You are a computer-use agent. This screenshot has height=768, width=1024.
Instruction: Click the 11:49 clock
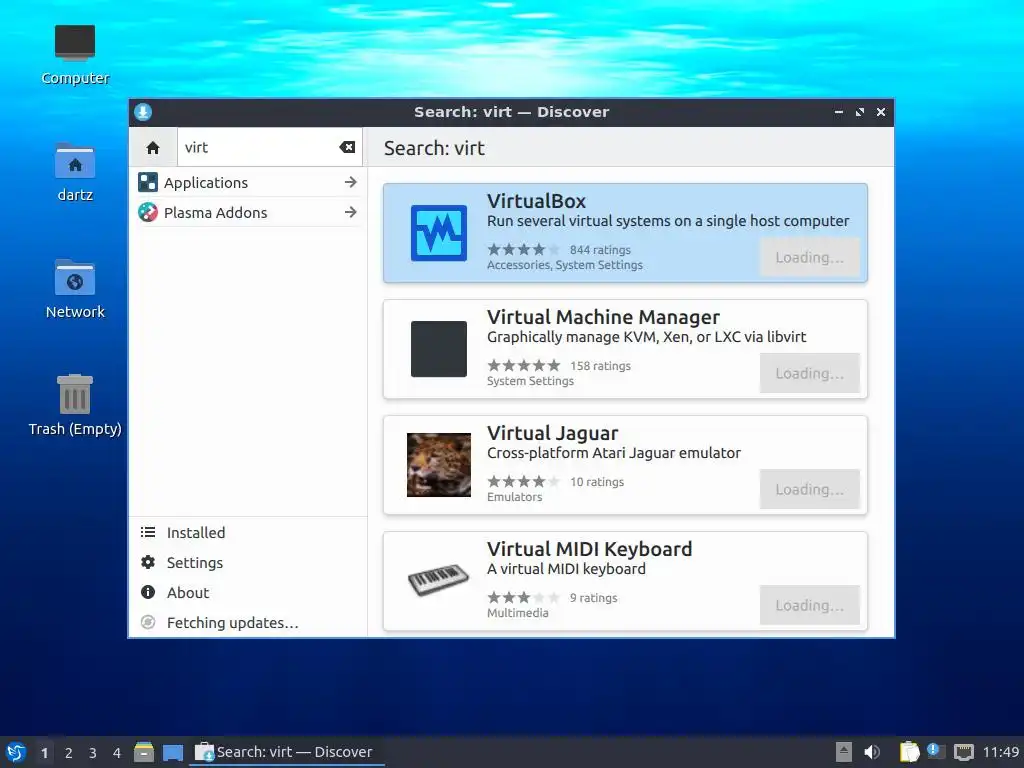click(1000, 752)
